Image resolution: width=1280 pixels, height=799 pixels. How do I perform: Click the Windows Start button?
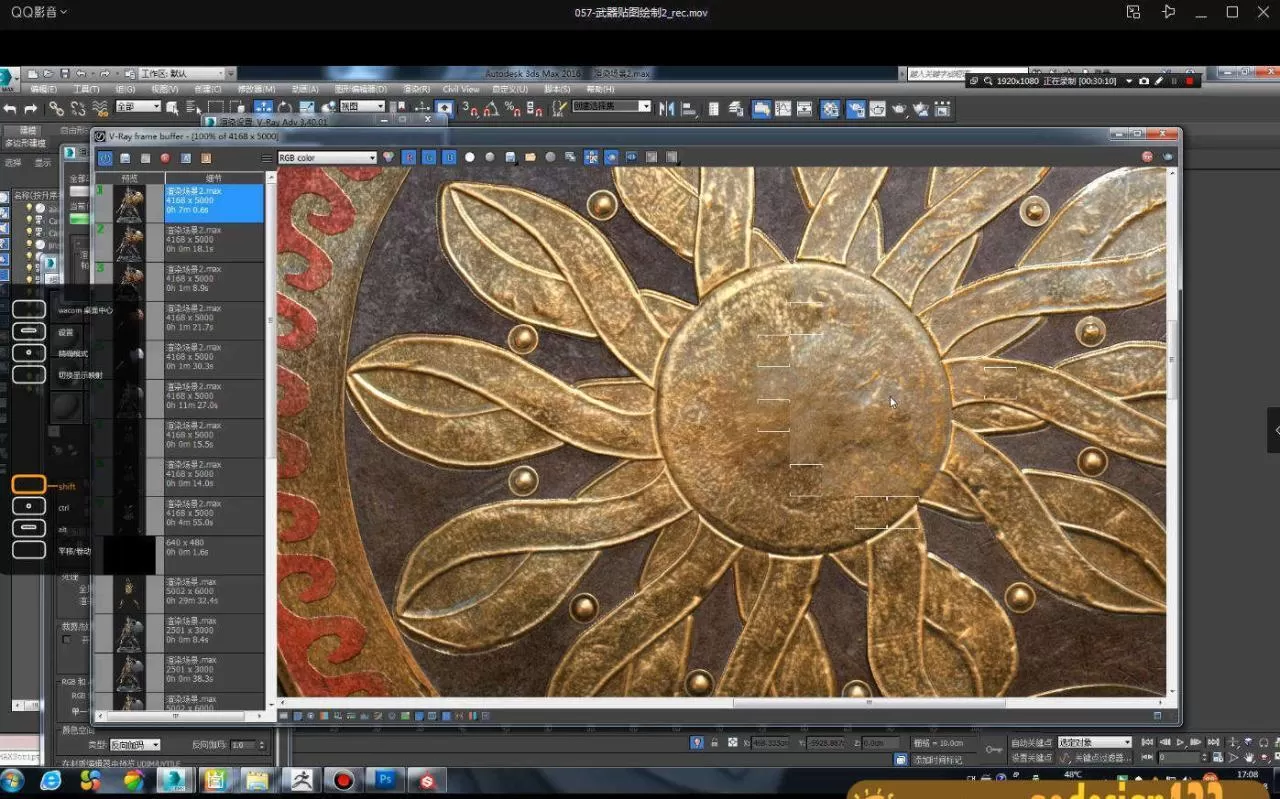coord(13,780)
